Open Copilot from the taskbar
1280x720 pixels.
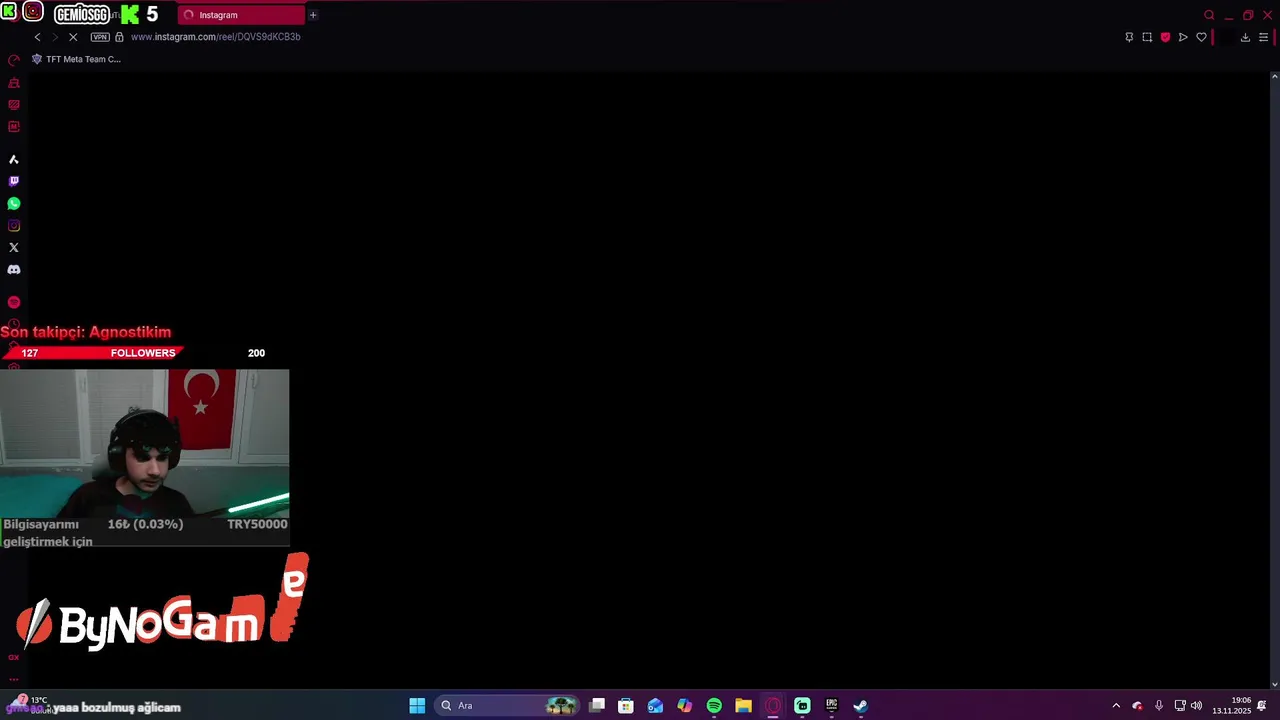point(684,706)
